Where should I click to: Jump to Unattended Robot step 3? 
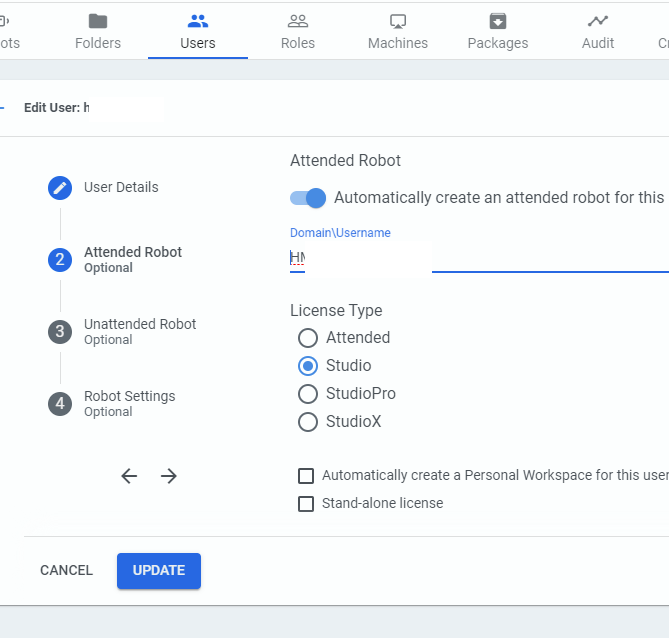60,332
